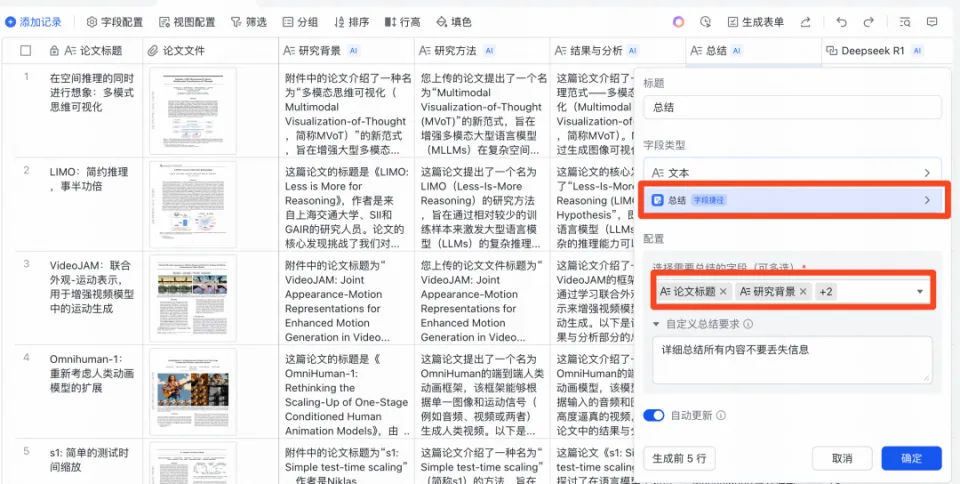This screenshot has width=960, height=484.
Task: Click title cell s1: 简单的测试时间缩放
Action: pos(92,460)
